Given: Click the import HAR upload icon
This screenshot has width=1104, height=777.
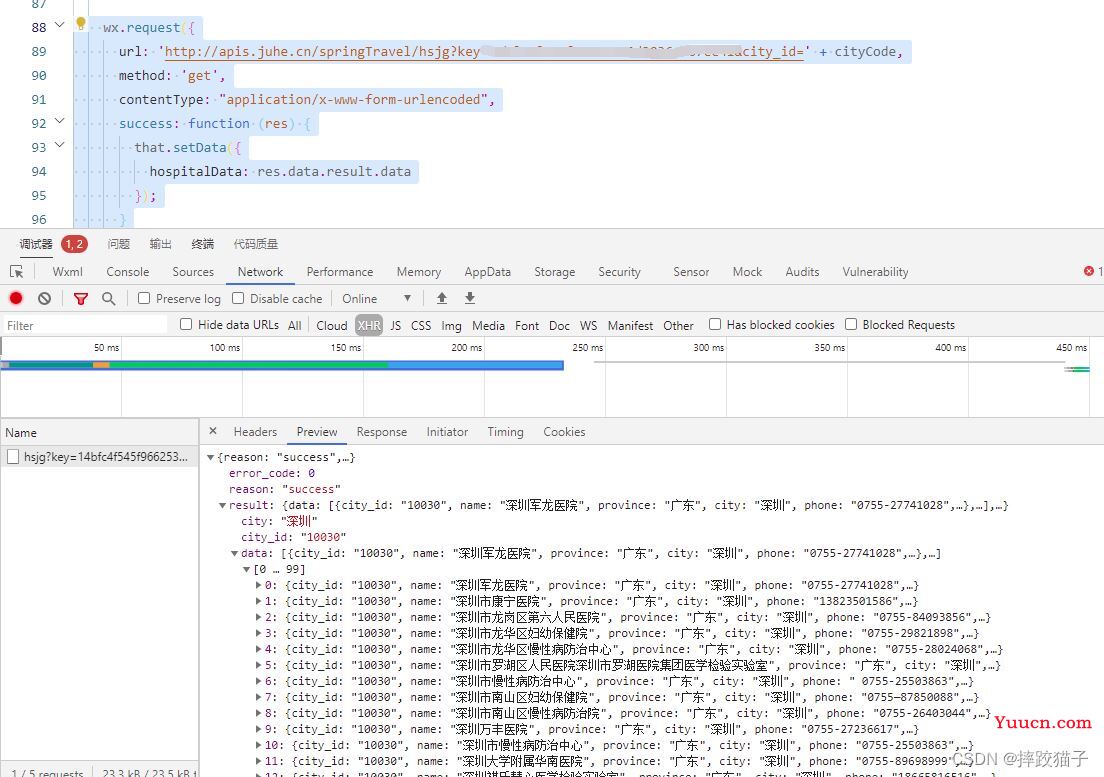Looking at the screenshot, I should pyautogui.click(x=441, y=298).
